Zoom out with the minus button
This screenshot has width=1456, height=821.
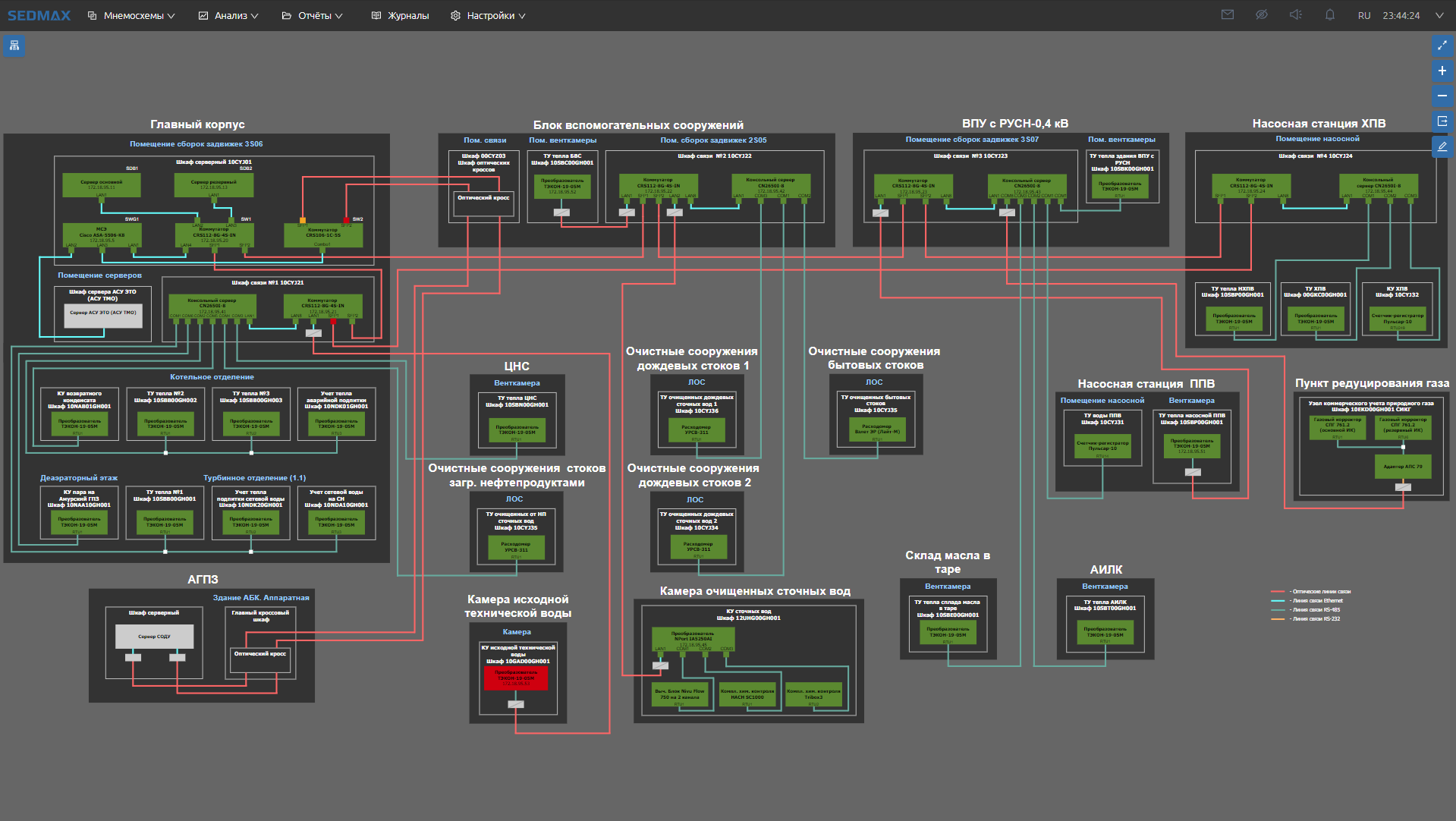coord(1442,96)
